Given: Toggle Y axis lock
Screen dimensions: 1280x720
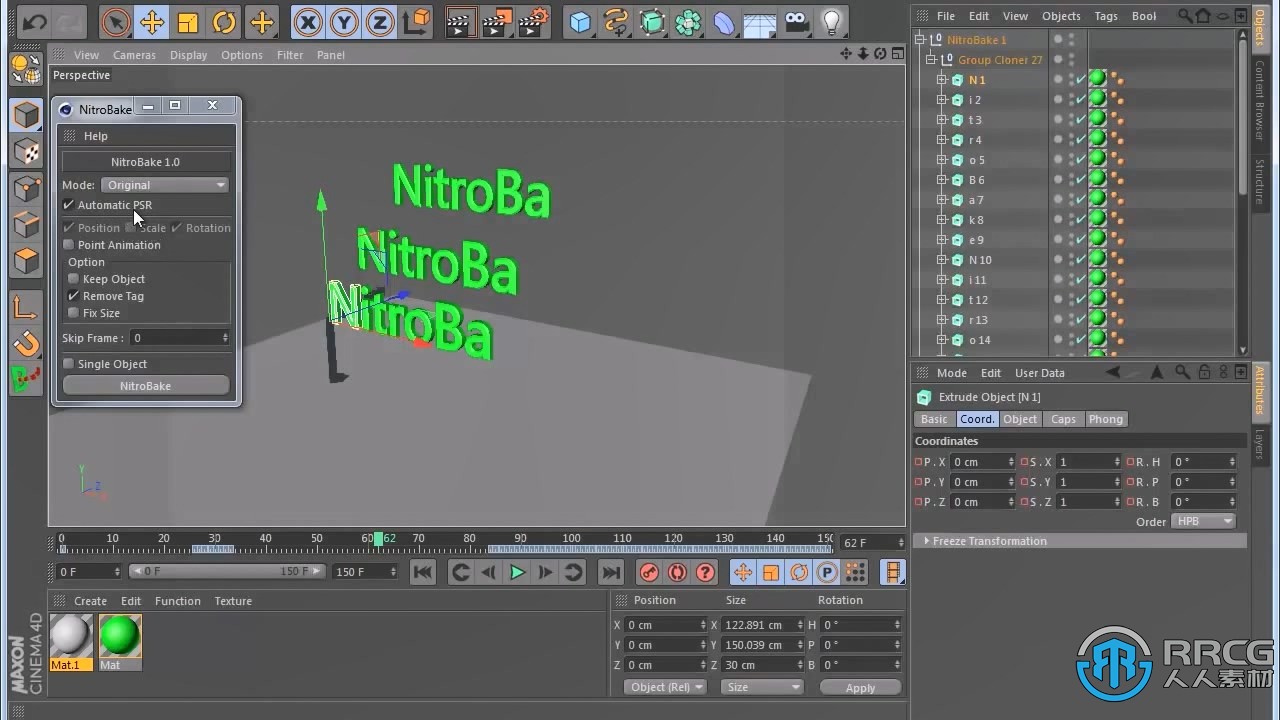Looking at the screenshot, I should (344, 21).
